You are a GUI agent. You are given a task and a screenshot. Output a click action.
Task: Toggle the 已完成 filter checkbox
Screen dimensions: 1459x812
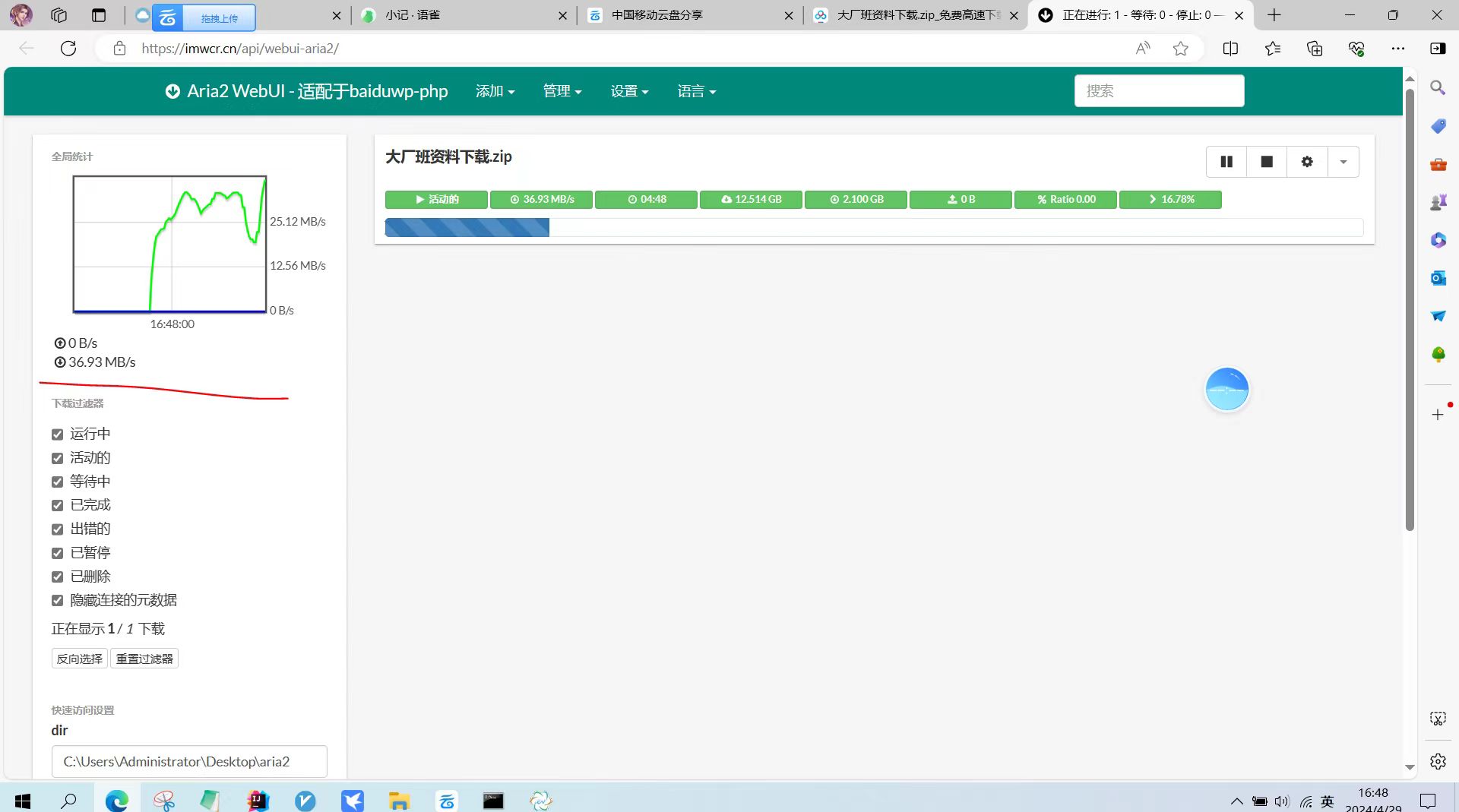[x=57, y=505]
